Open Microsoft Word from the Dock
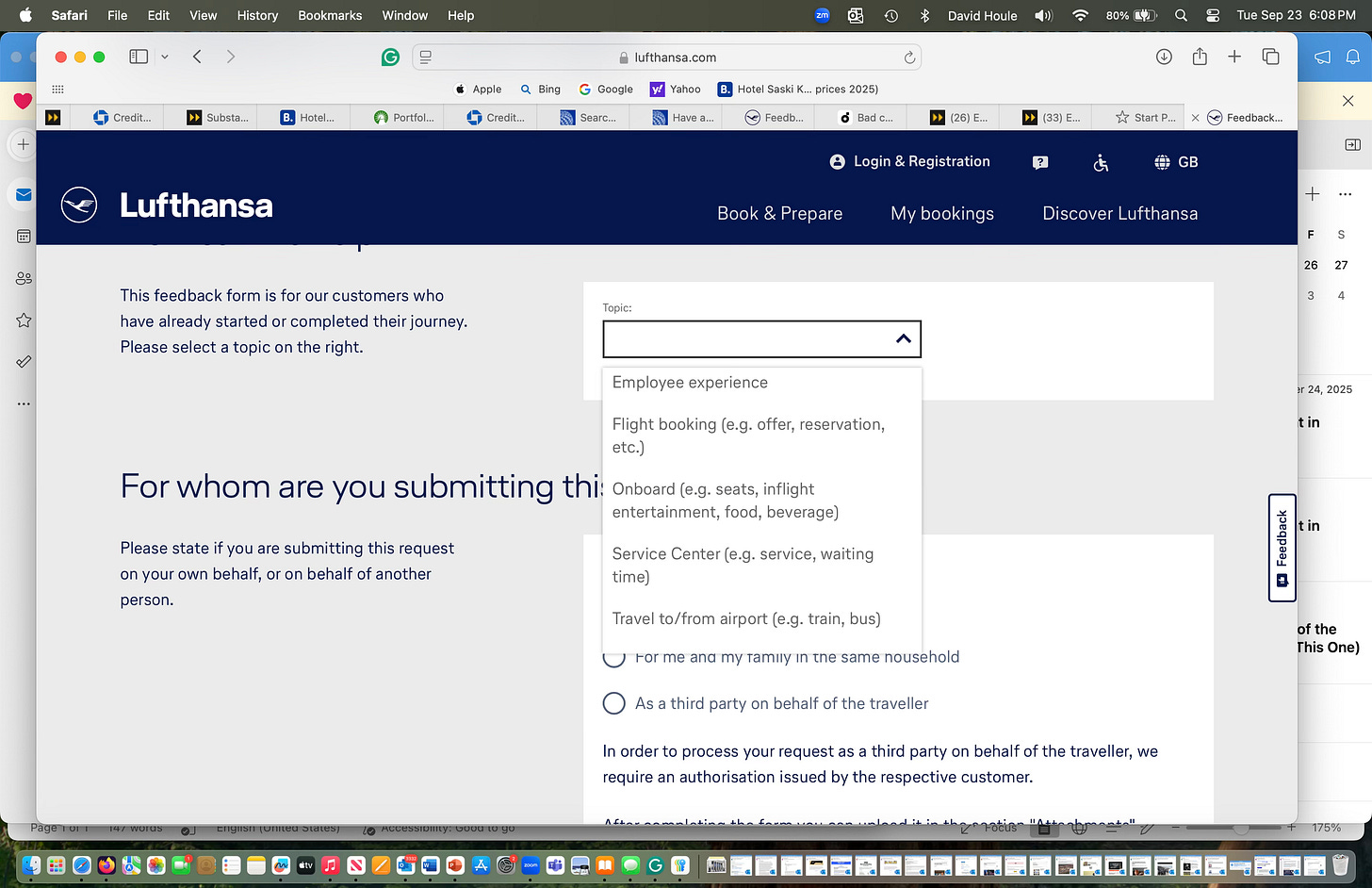Viewport: 1372px width, 888px height. (431, 864)
